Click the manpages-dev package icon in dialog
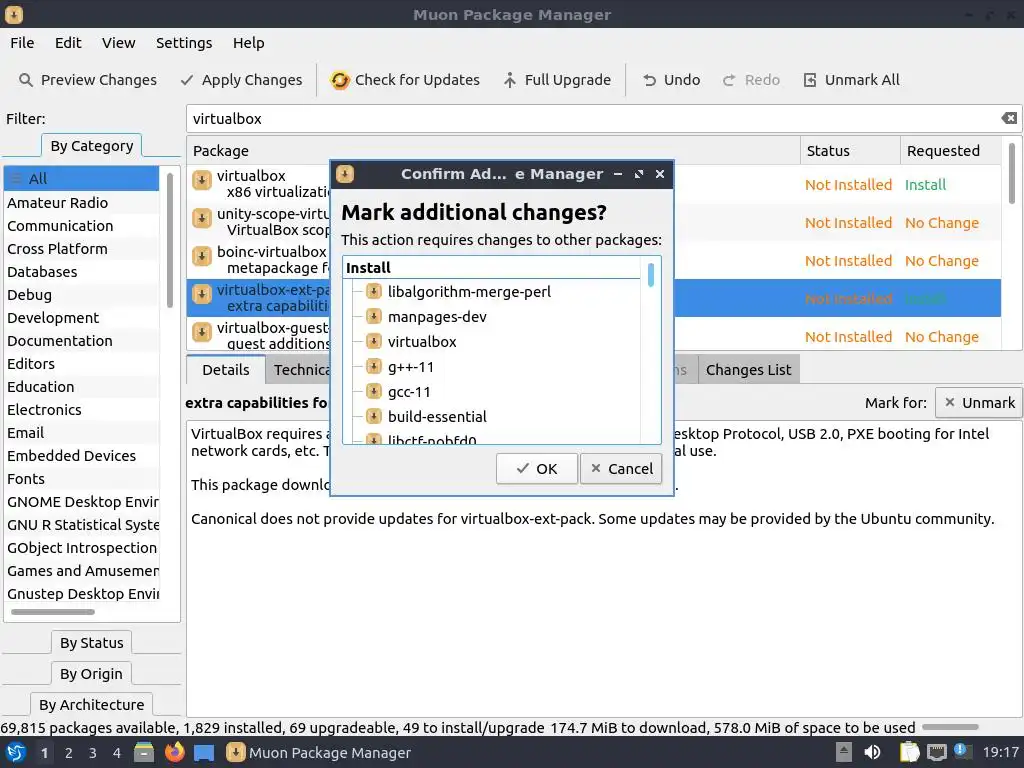The width and height of the screenshot is (1024, 768). 374,316
